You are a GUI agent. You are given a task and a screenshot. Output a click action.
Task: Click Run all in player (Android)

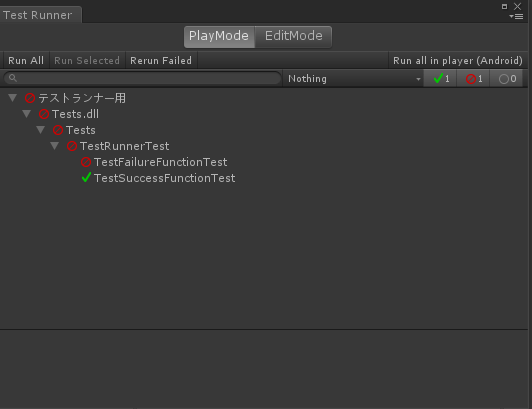pos(458,60)
